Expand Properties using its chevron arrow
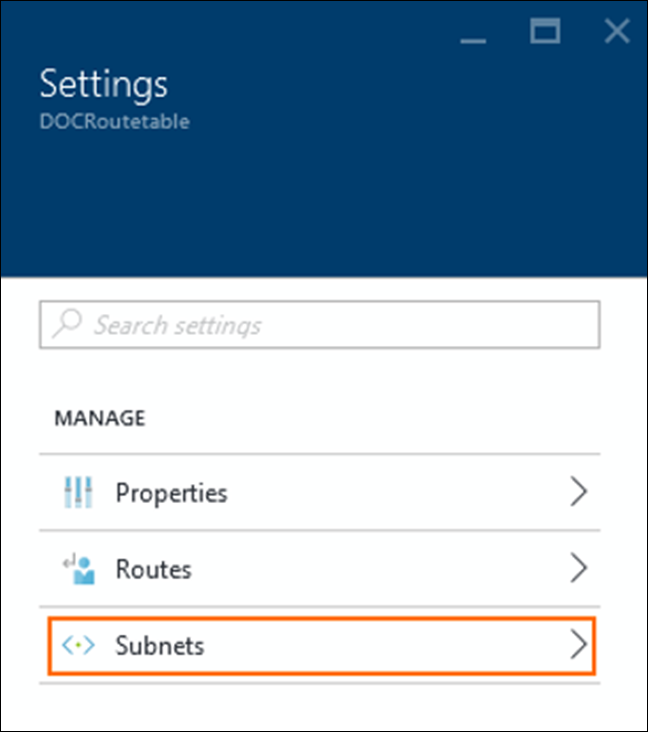The height and width of the screenshot is (732, 648). 578,491
